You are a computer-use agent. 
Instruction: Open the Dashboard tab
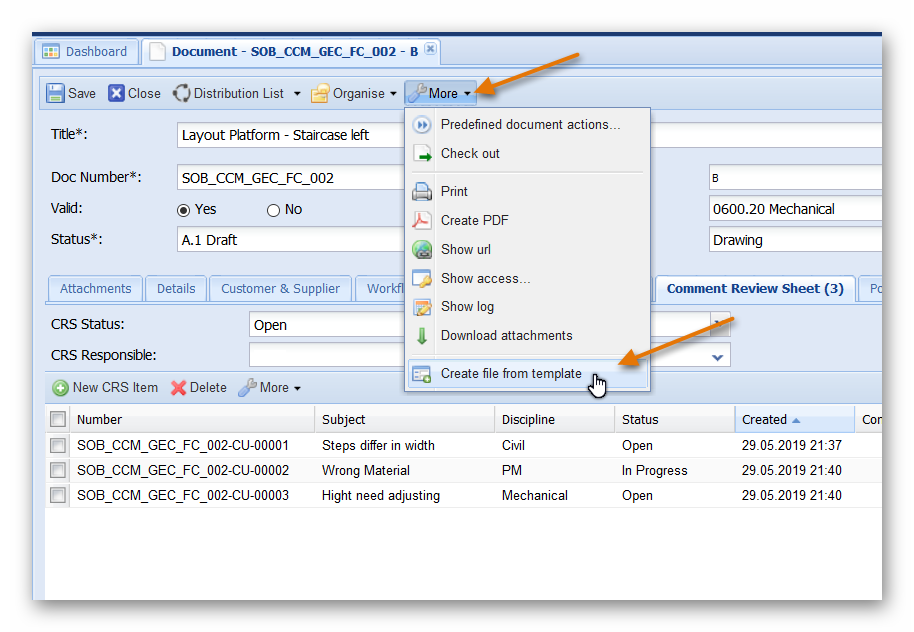[86, 51]
